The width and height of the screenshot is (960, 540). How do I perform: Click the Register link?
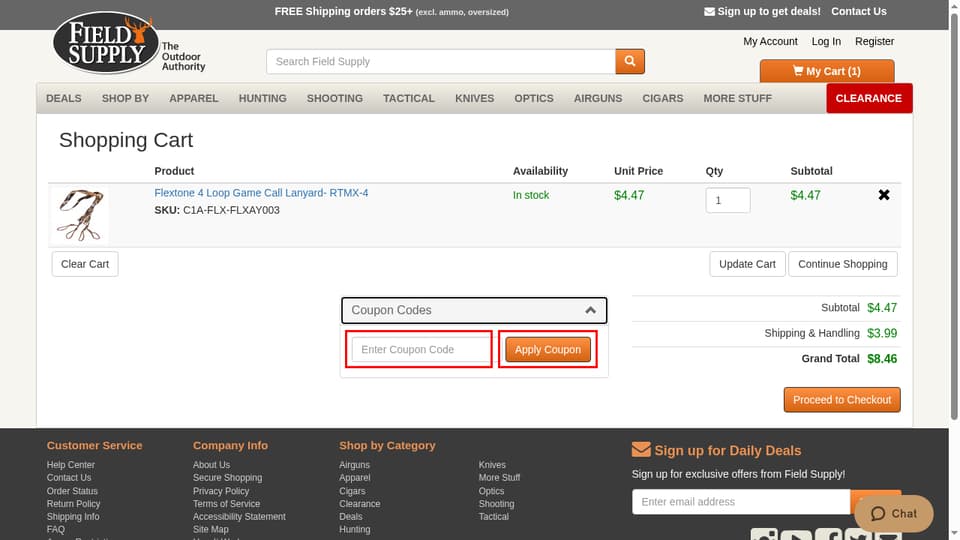[874, 41]
